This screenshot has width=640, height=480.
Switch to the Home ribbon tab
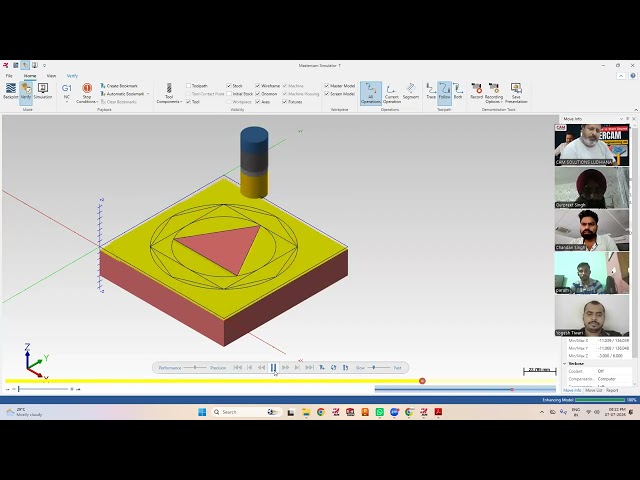(x=30, y=76)
